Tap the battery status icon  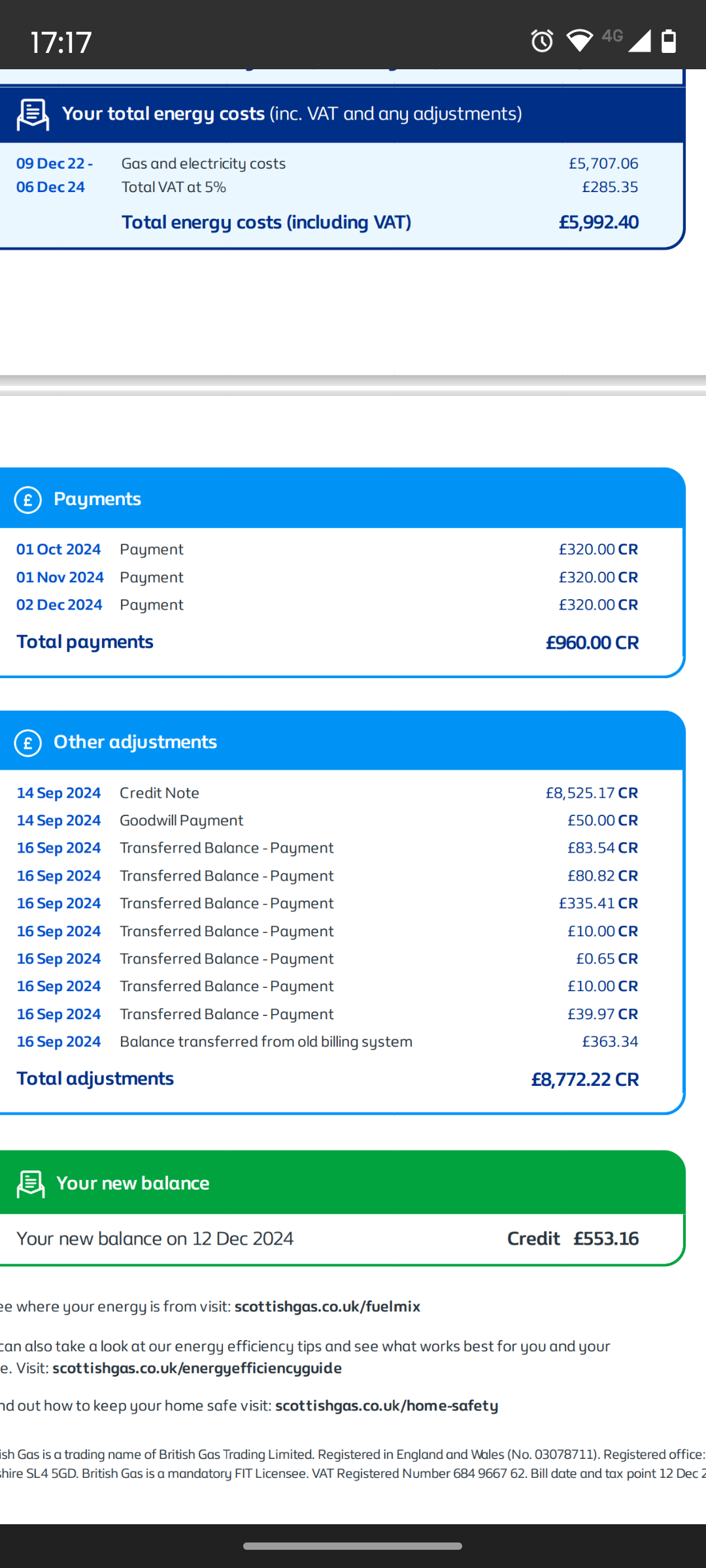[x=668, y=41]
